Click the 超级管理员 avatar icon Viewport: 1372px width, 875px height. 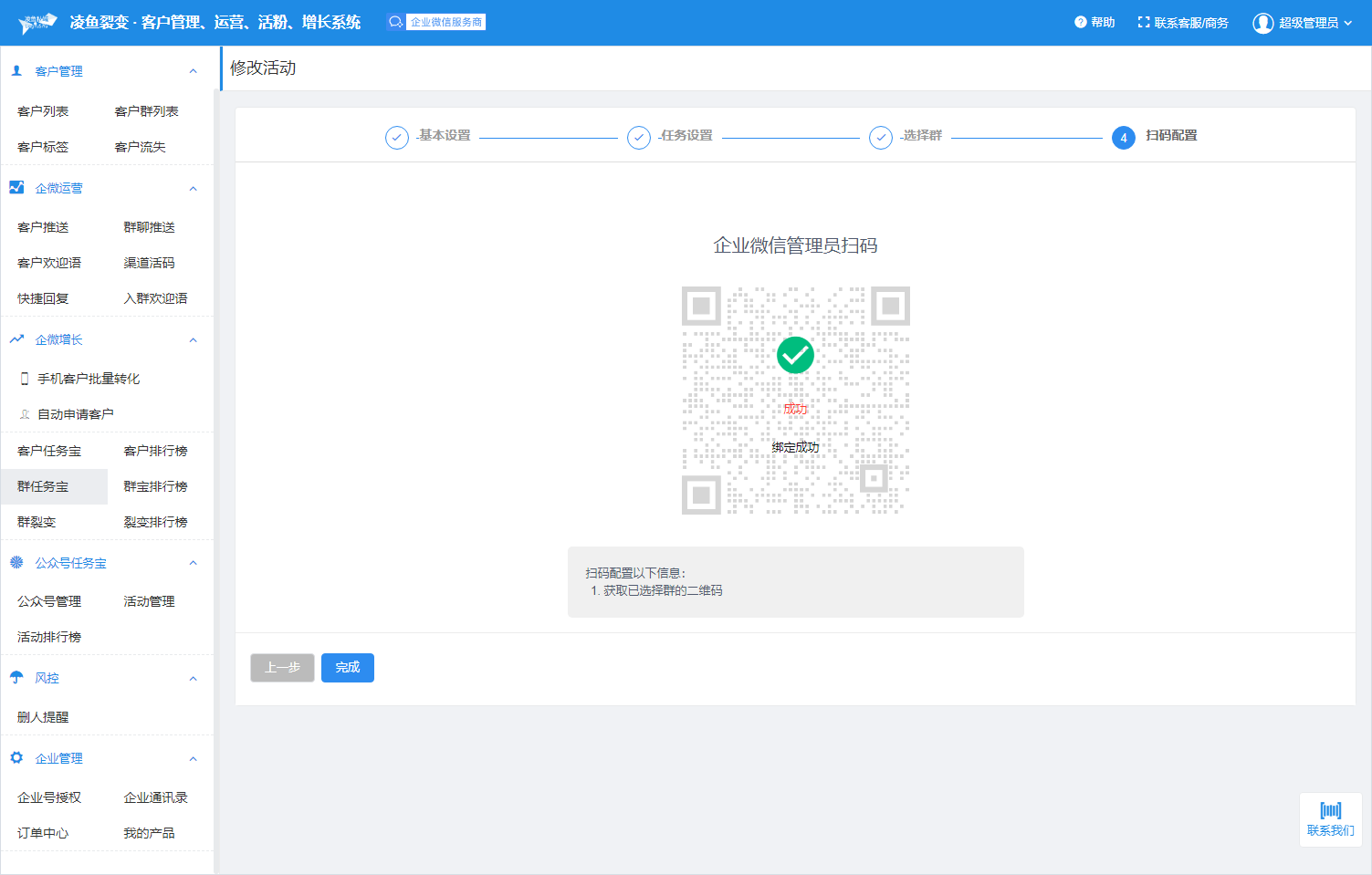tap(1262, 23)
